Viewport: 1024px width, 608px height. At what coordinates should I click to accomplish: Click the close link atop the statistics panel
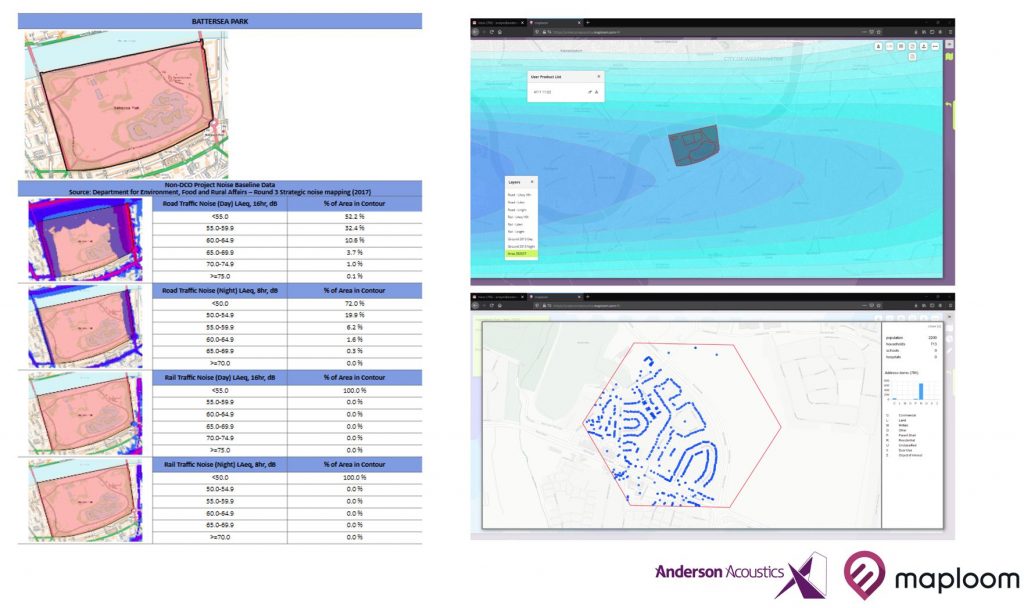point(935,327)
